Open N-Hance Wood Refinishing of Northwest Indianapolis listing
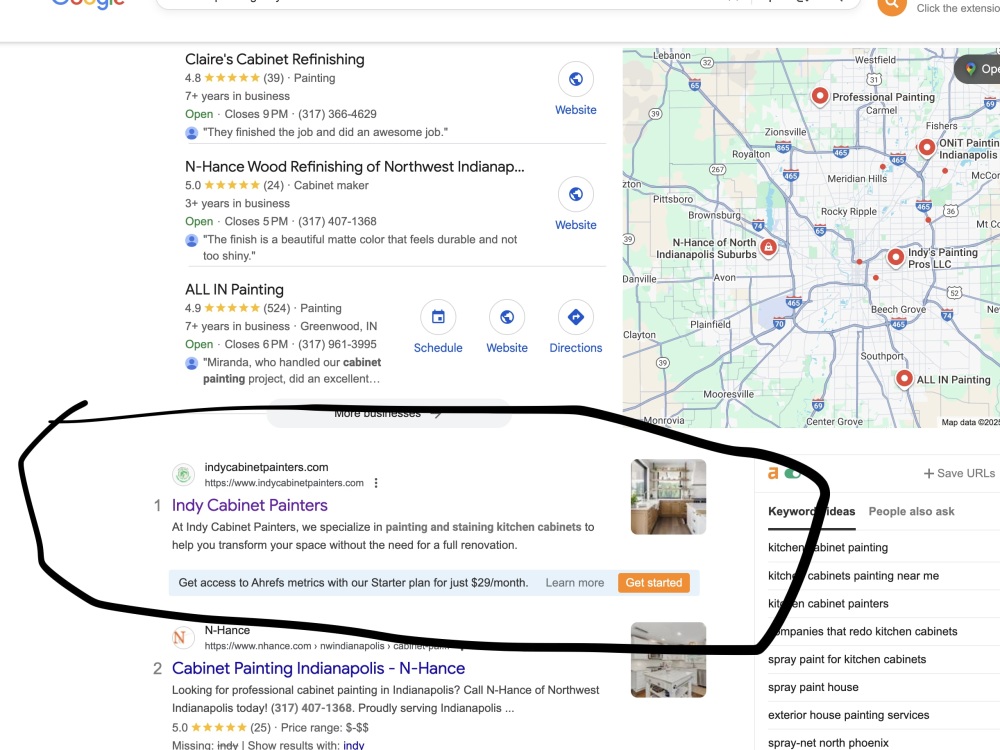This screenshot has width=1000, height=750. [x=355, y=166]
